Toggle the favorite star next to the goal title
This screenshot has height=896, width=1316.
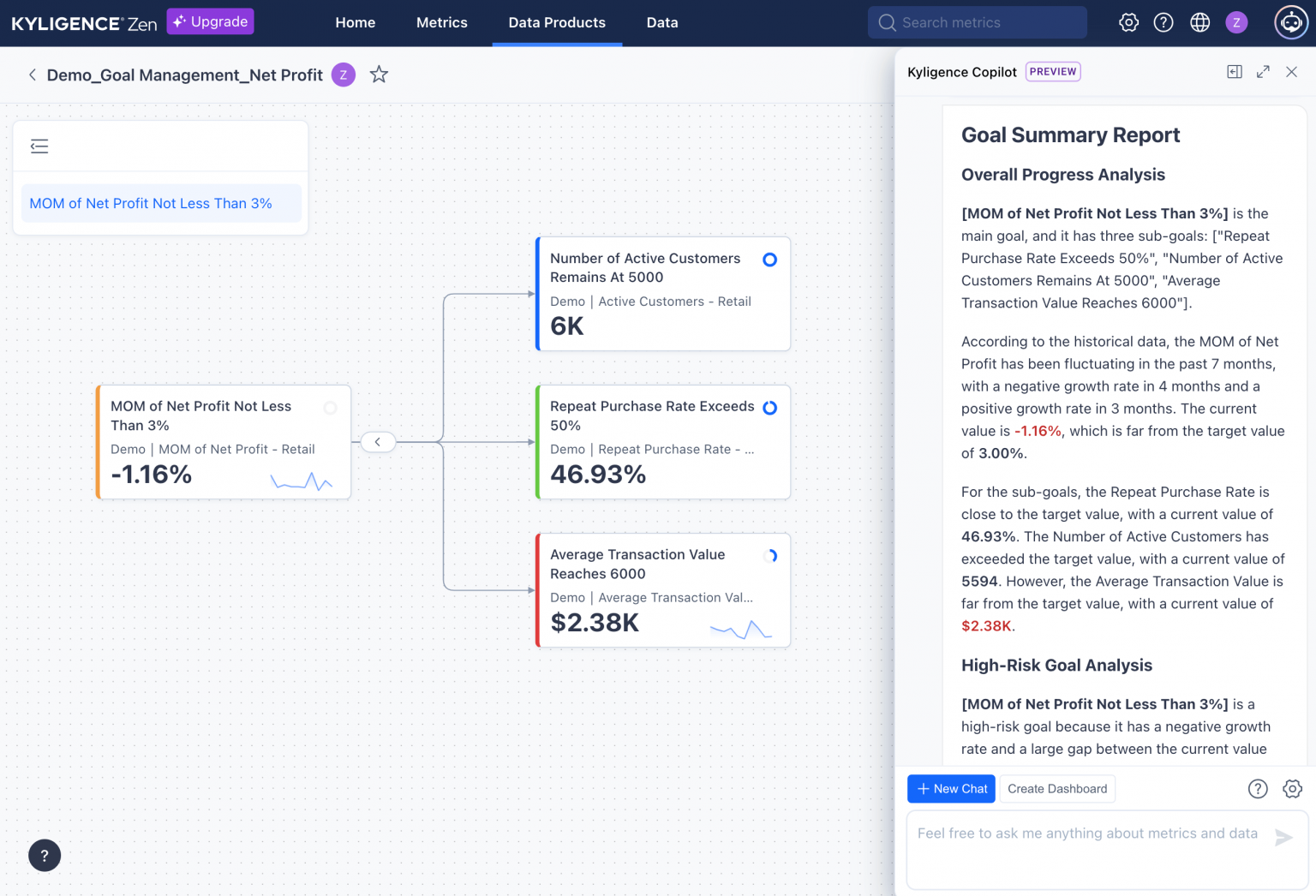point(379,75)
